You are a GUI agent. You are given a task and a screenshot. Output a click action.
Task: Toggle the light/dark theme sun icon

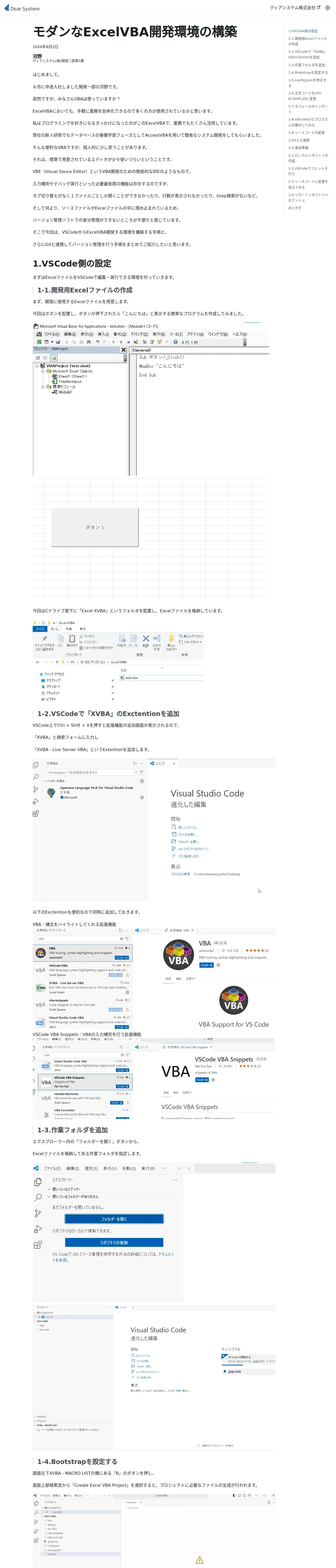point(327,8)
